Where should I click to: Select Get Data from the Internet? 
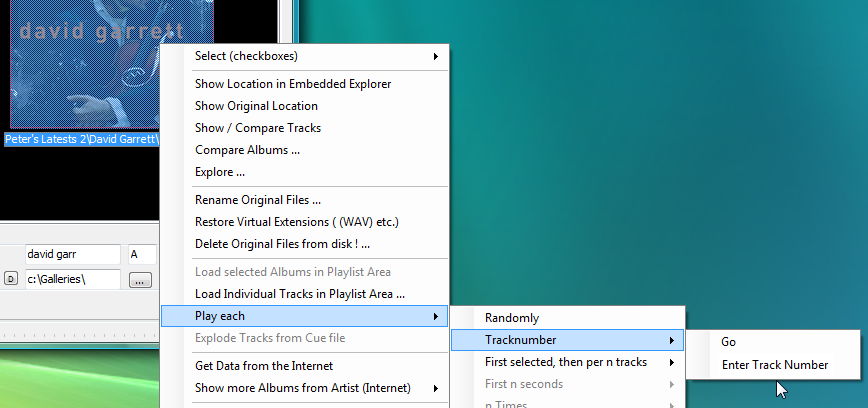pos(304,366)
